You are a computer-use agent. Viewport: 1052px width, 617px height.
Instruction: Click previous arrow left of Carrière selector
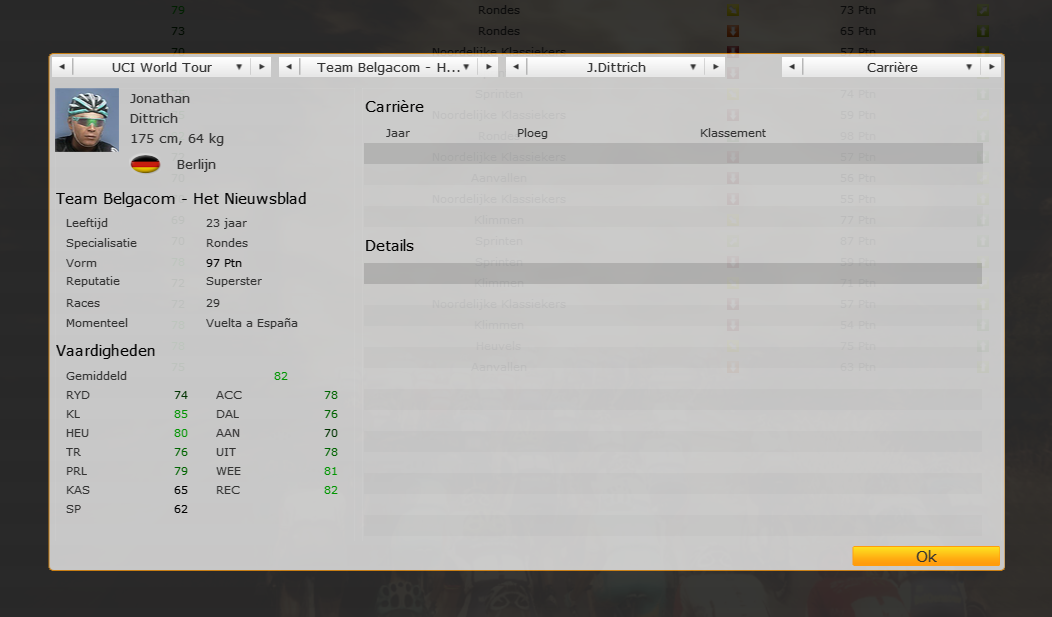click(x=792, y=67)
